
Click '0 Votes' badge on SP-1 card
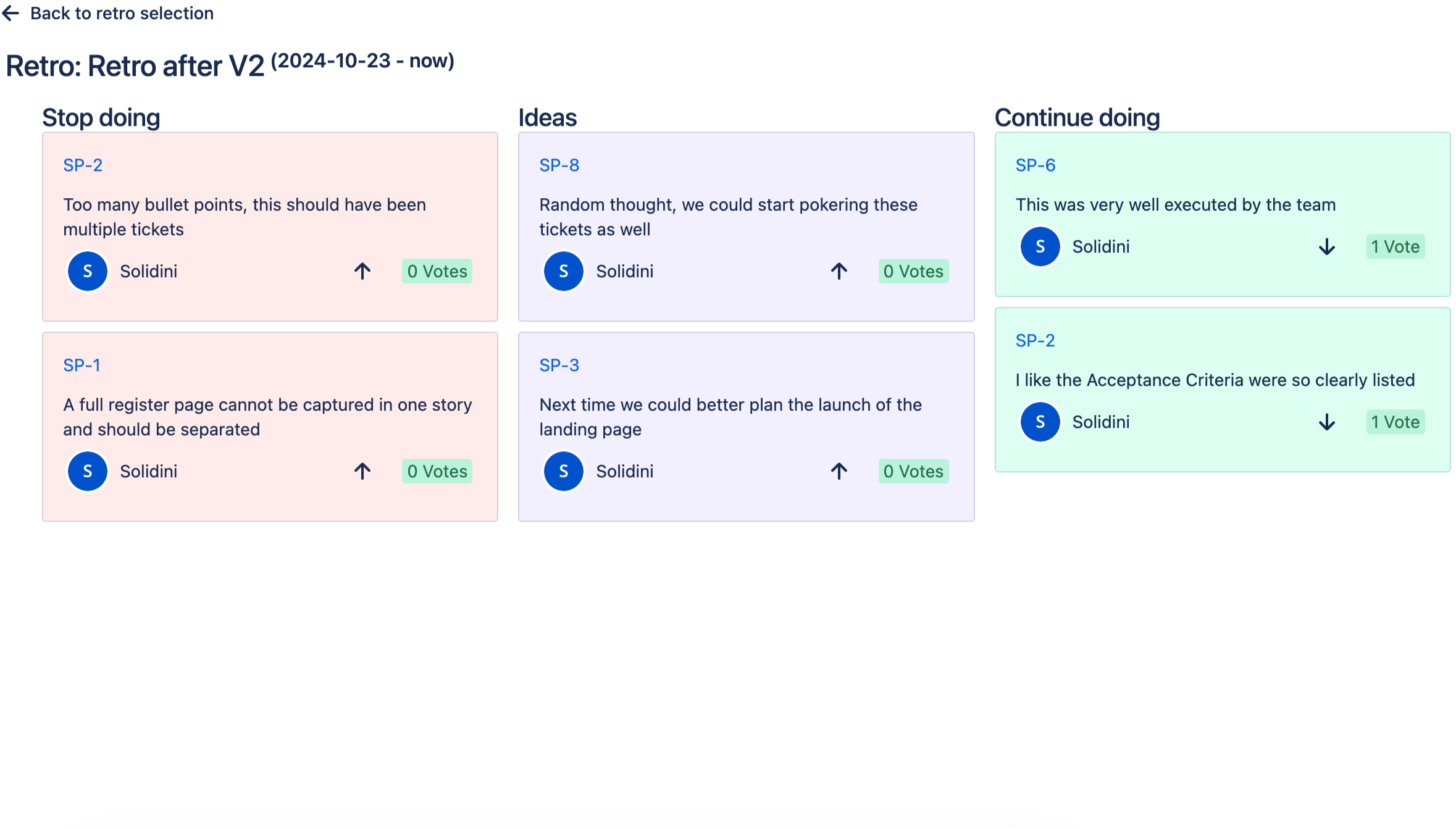437,471
